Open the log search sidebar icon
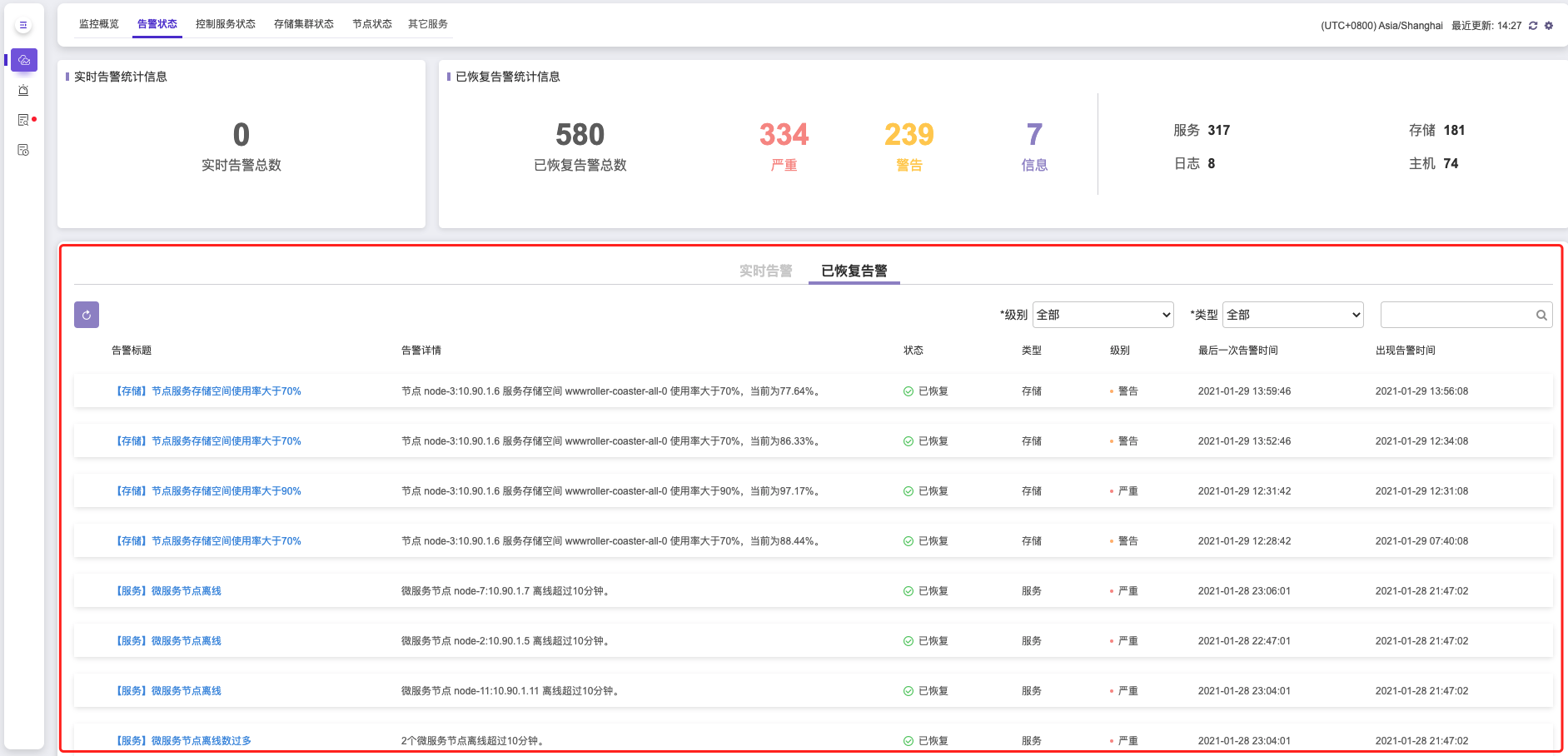 coord(23,120)
